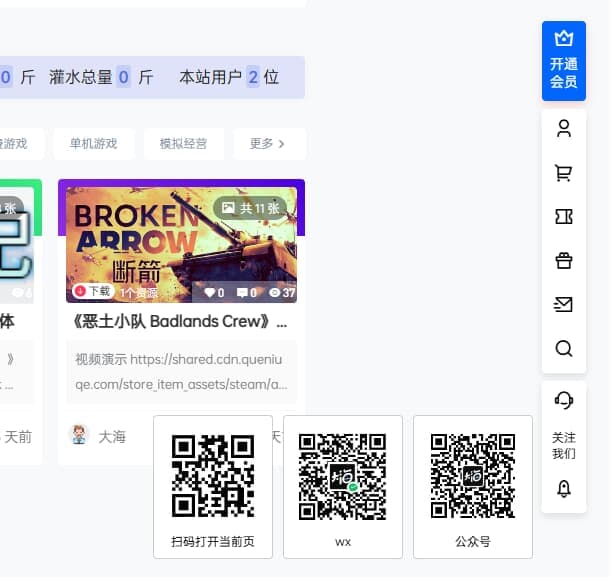Open the 视频演示 description text block
Screen dimensions: 611x577
coord(181,372)
